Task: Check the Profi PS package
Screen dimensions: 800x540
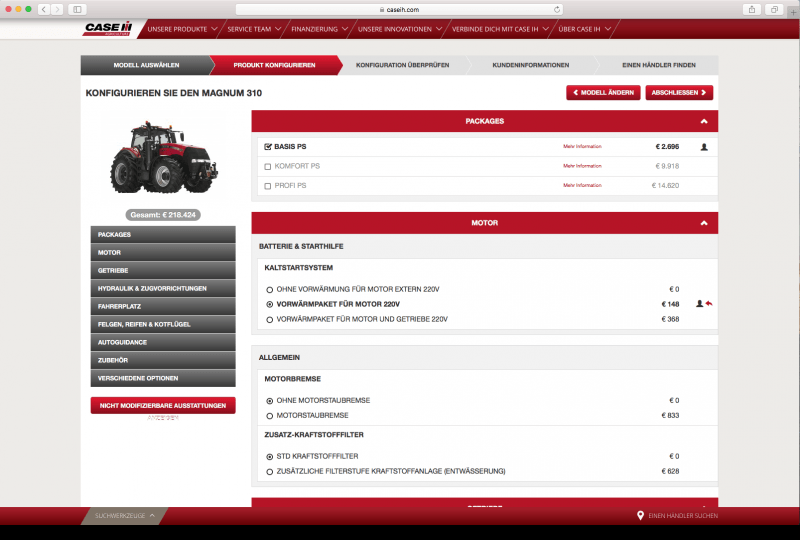Action: pos(267,186)
